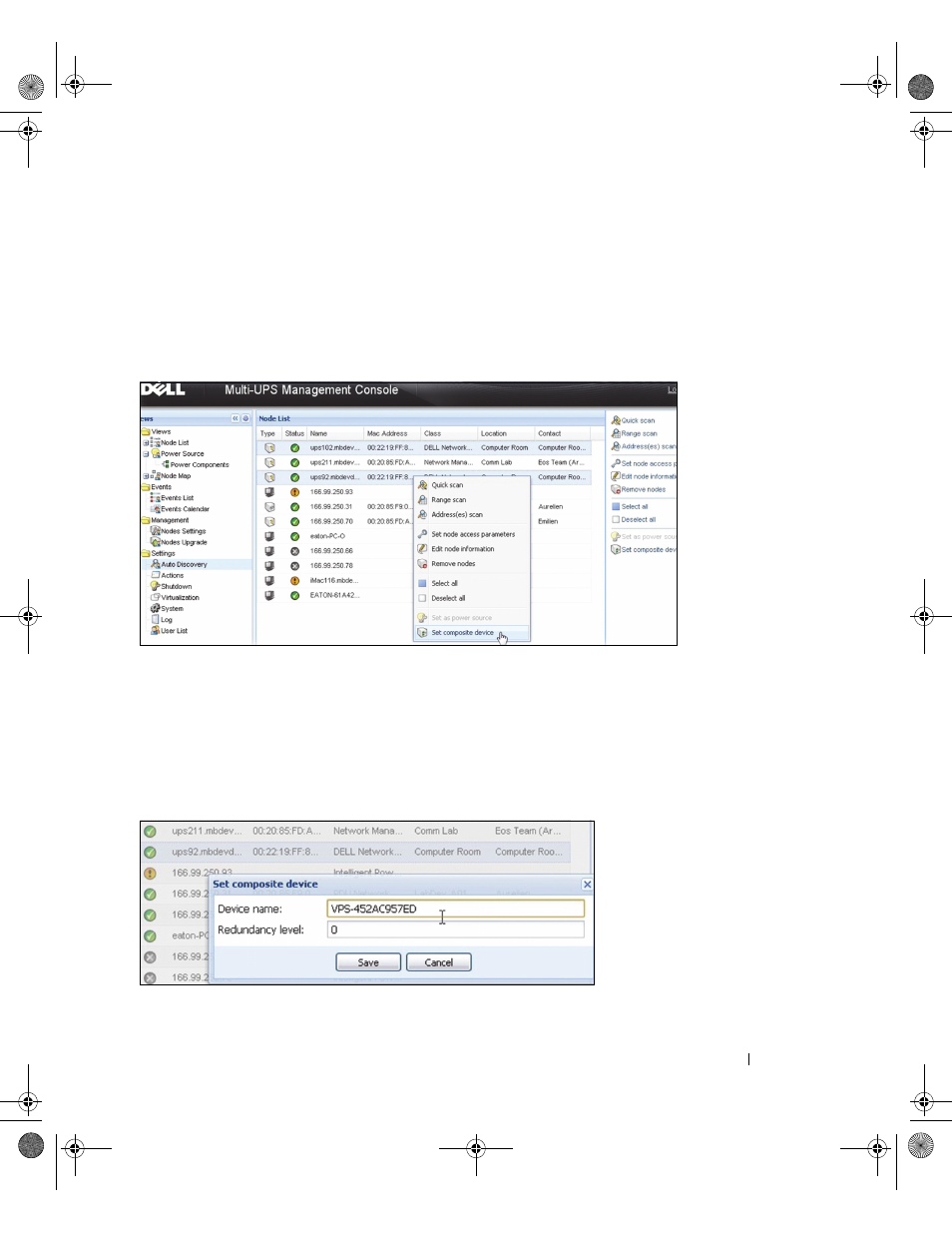Click the Redundancy level input field
The width and height of the screenshot is (952, 1233).
point(456,929)
